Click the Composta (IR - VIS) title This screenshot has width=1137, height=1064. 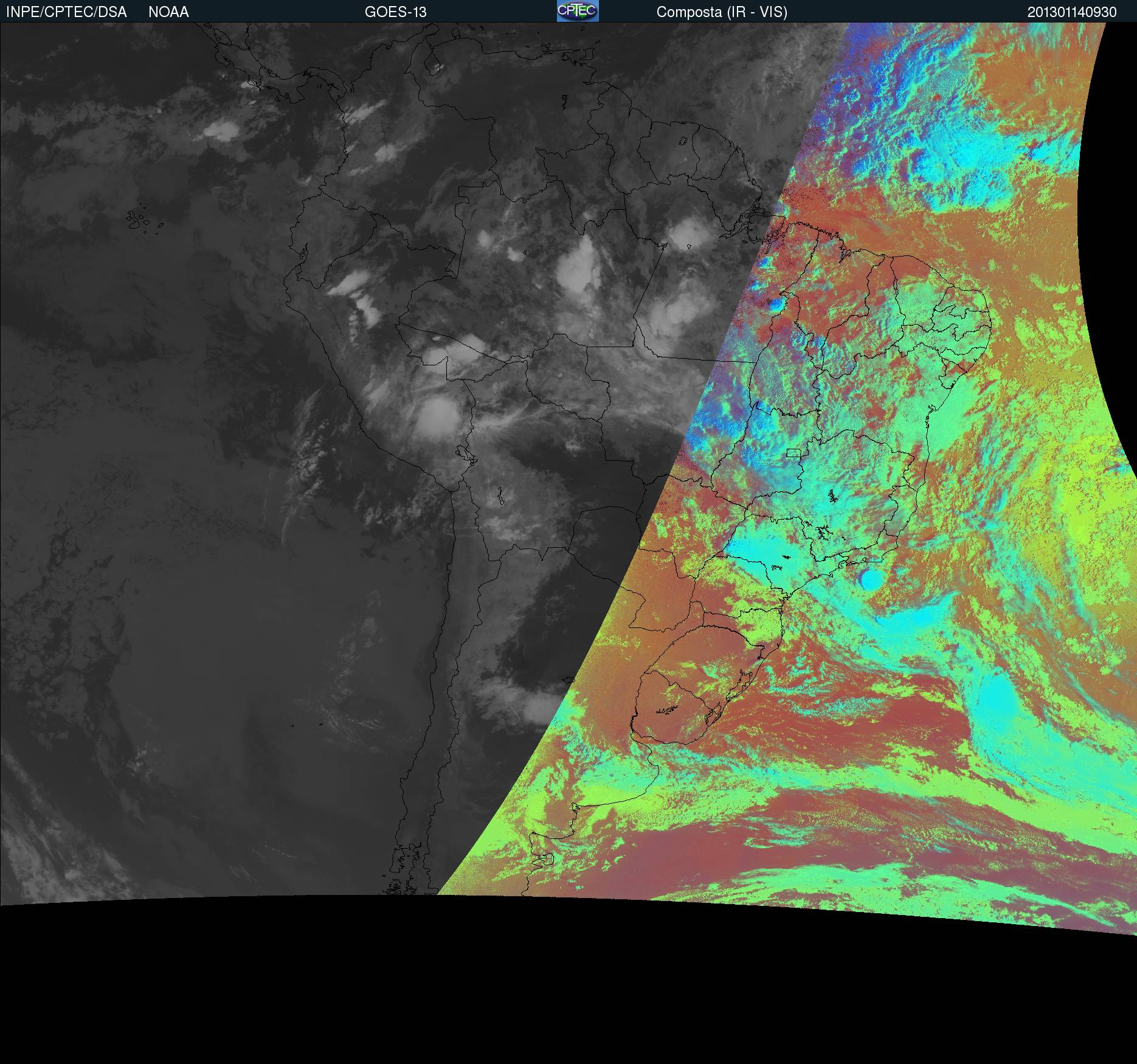(x=721, y=12)
